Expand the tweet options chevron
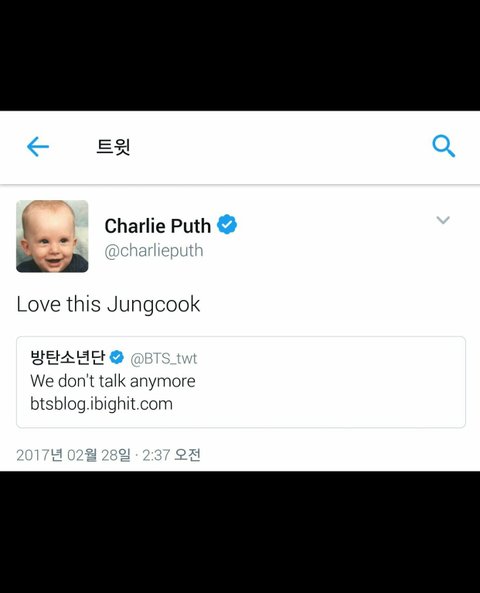The height and width of the screenshot is (593, 480). click(443, 220)
